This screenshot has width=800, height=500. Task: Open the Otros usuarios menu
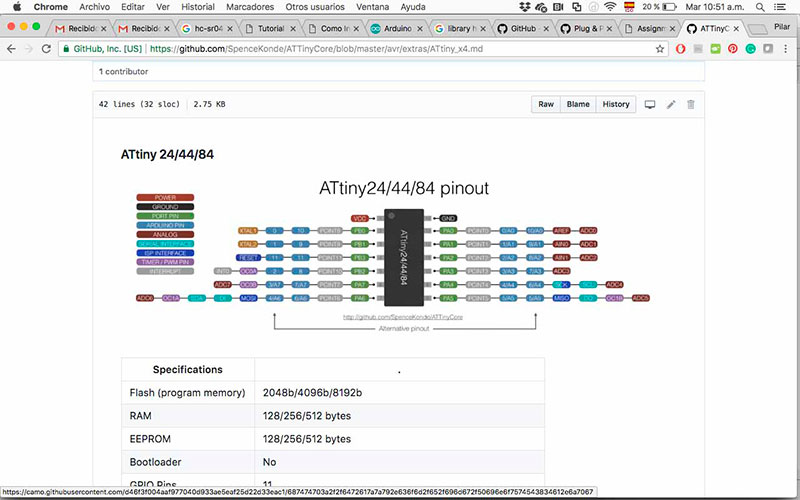(x=315, y=7)
